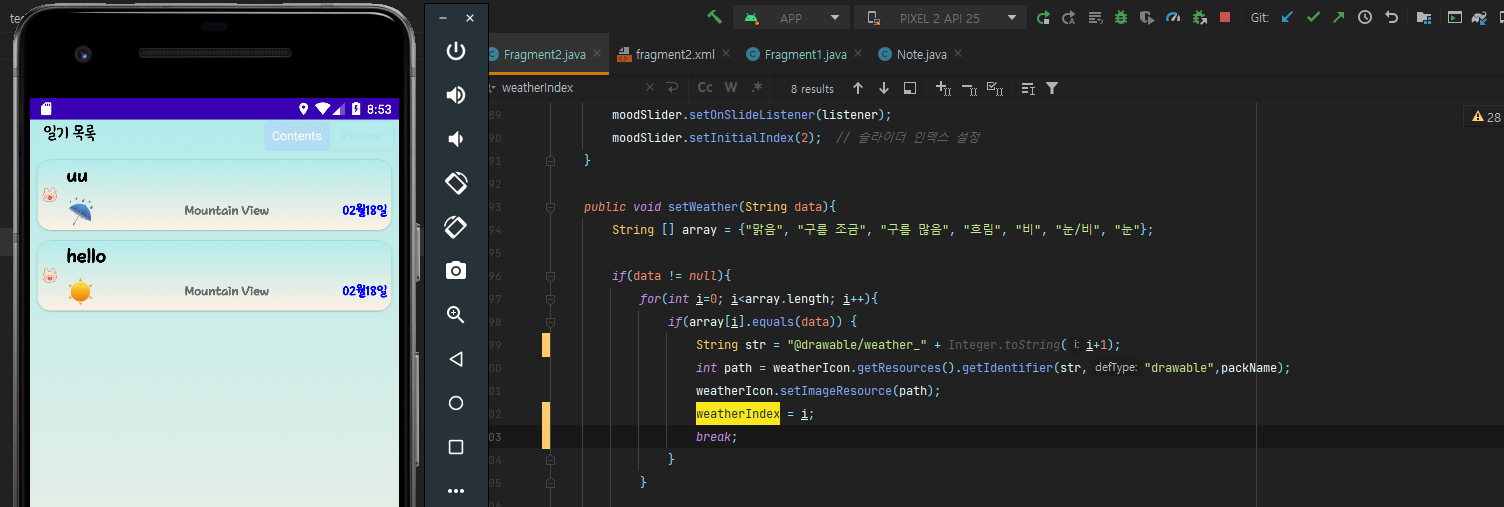The image size is (1504, 507).
Task: Click Apply Changes and Restart Activity icon
Action: (x=1069, y=17)
